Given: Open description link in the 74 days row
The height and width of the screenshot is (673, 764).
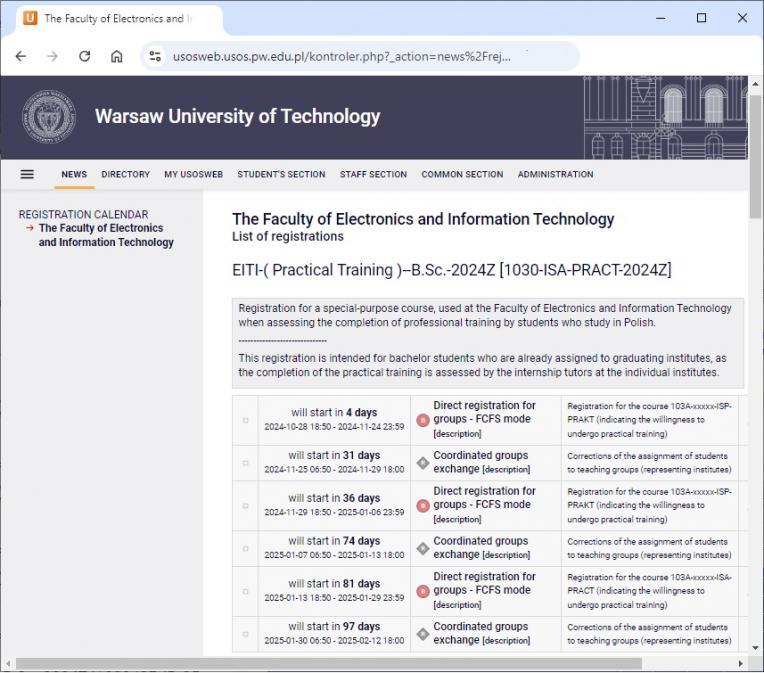Looking at the screenshot, I should 506,555.
